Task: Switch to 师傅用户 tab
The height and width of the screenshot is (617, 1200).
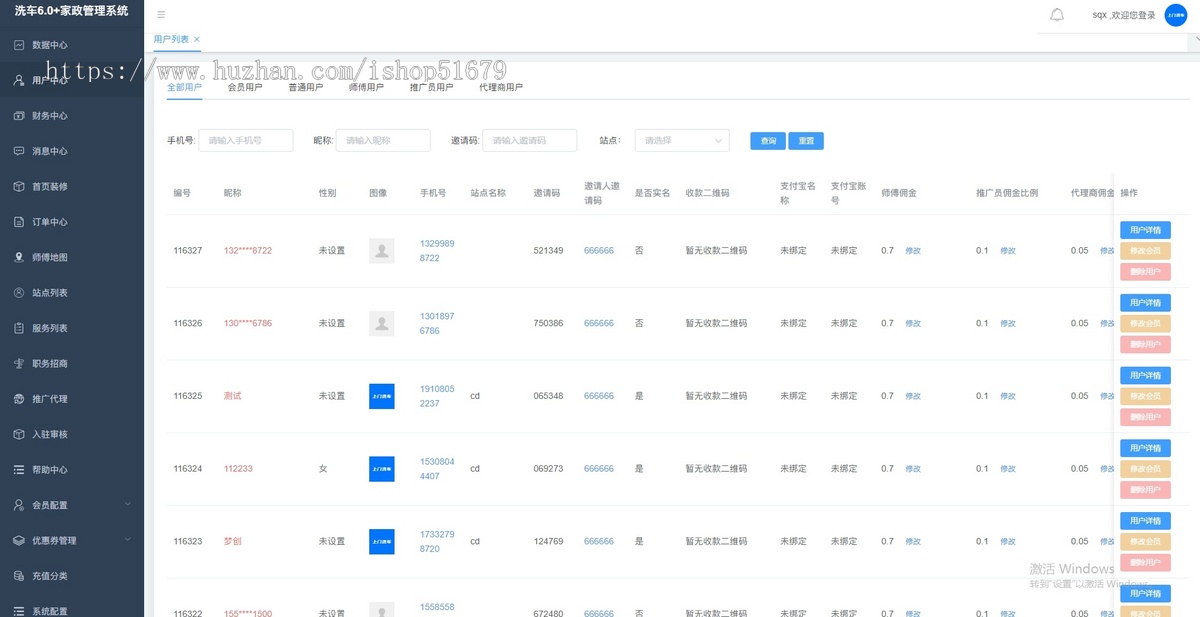Action: 366,87
